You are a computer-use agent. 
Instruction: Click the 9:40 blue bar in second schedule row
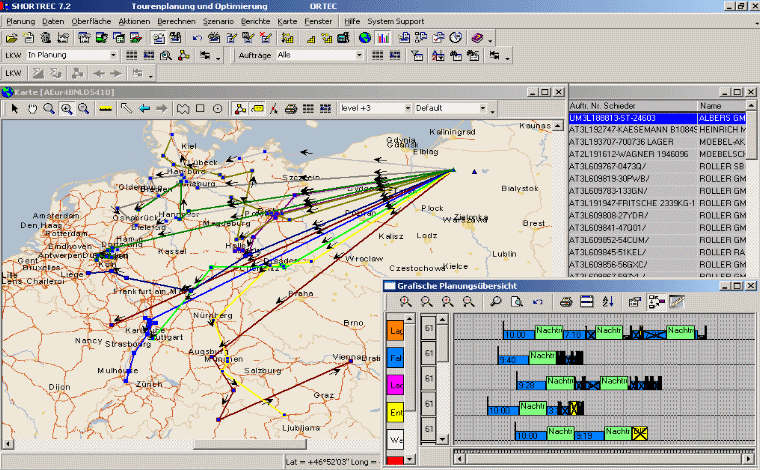[513, 360]
